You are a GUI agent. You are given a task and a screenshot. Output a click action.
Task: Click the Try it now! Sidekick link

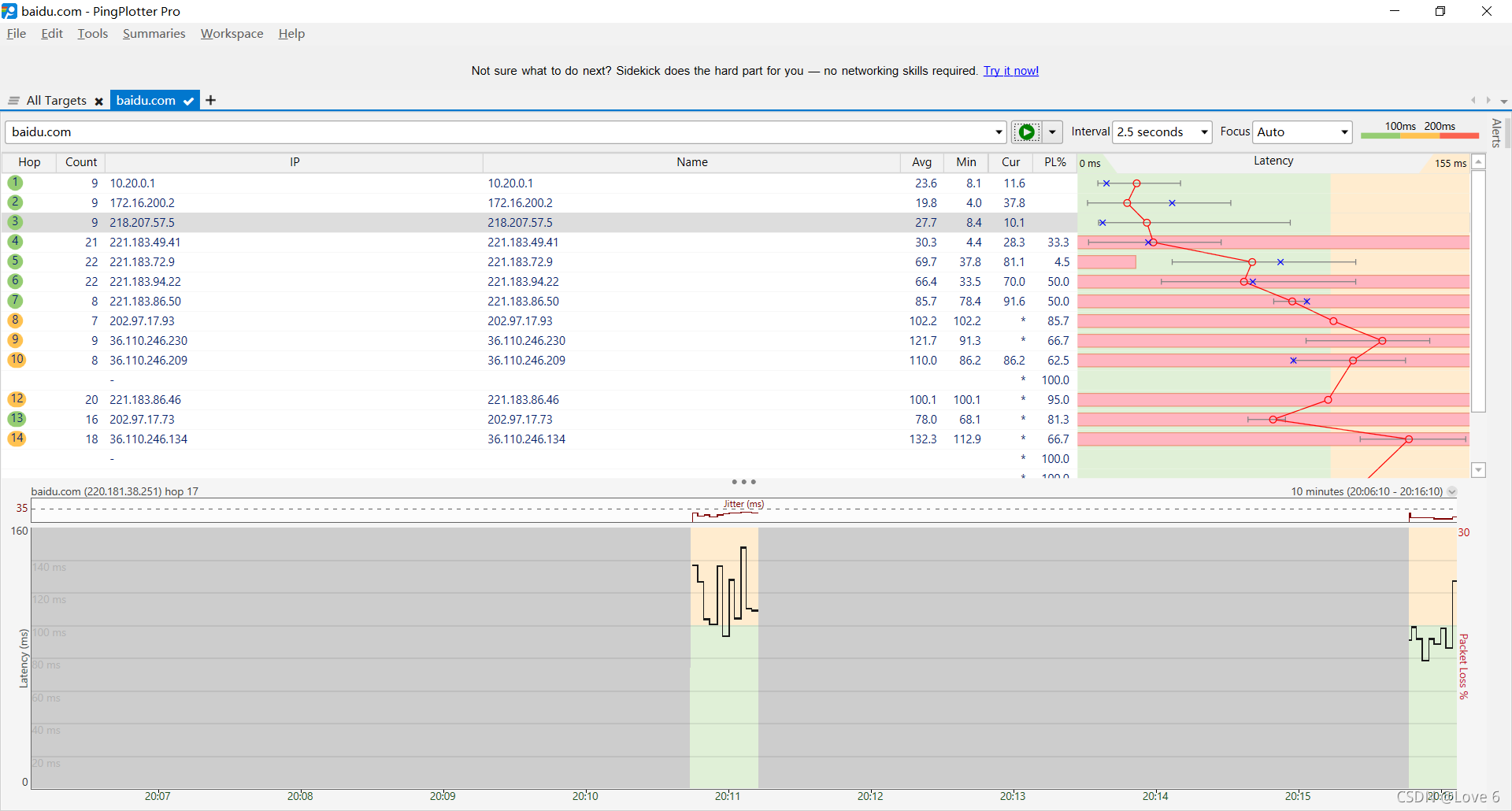pyautogui.click(x=1011, y=71)
